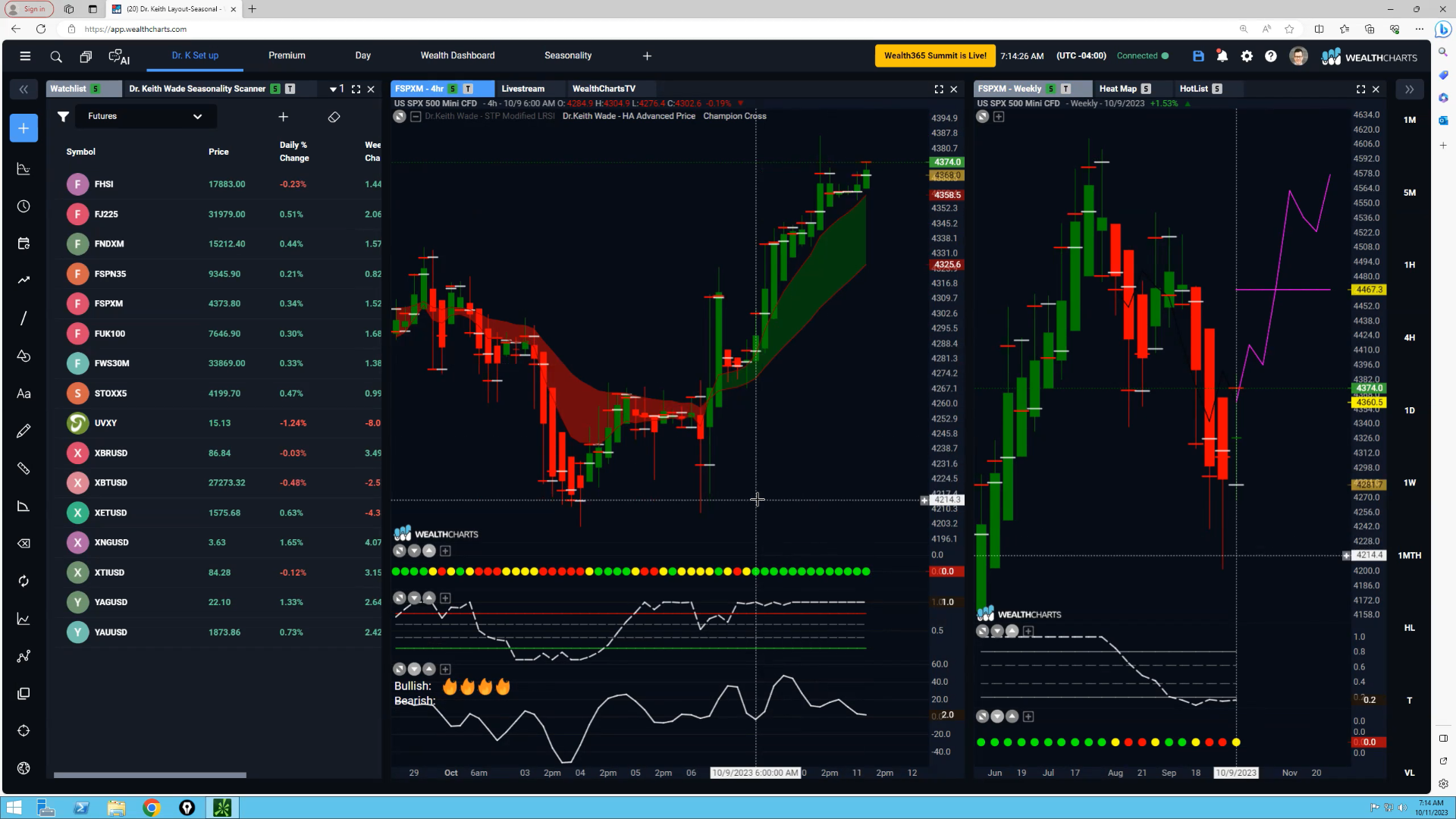Collapse the 4hr chart indicator legend

tap(416, 117)
